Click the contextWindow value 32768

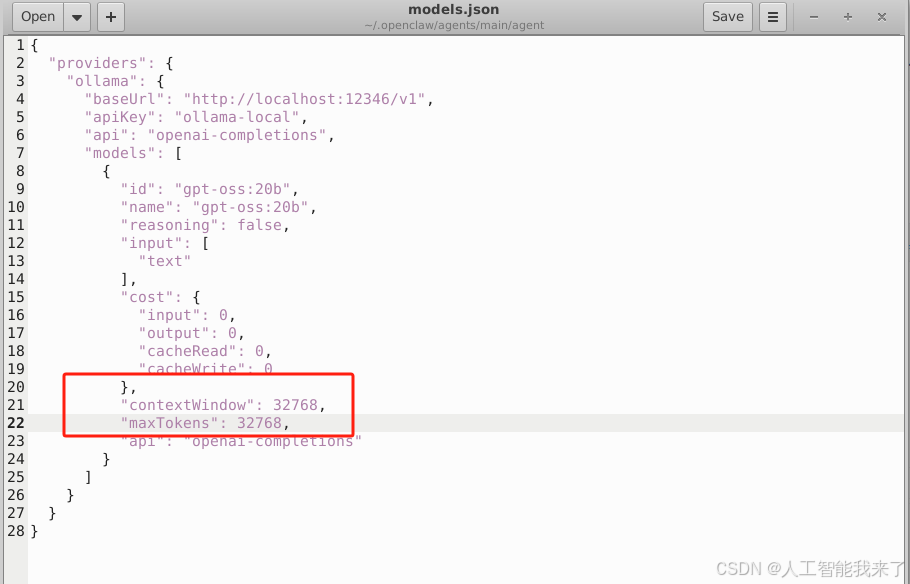[x=295, y=405]
